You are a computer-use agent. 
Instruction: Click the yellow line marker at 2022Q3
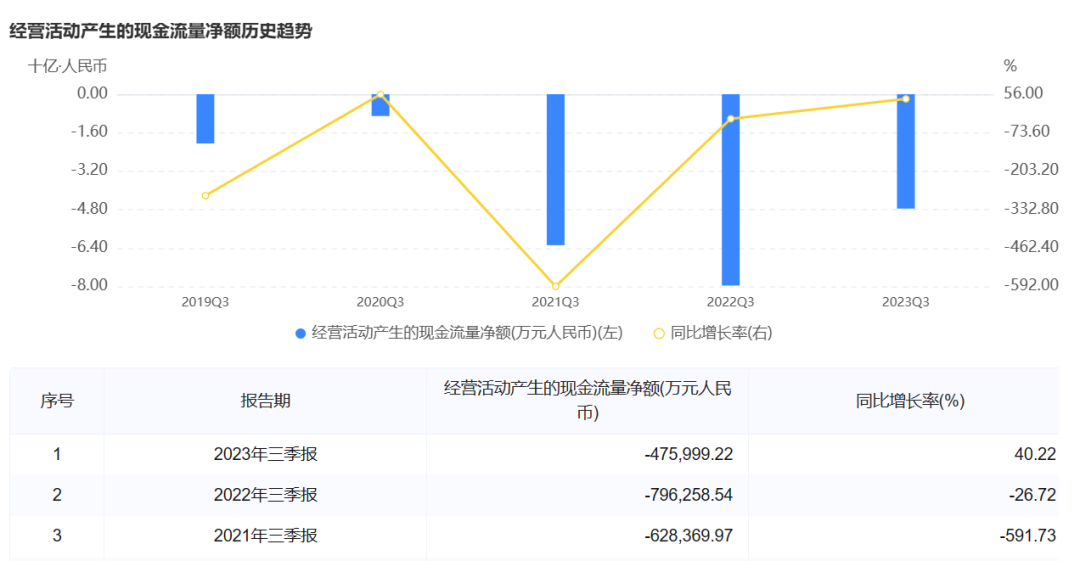[x=731, y=119]
